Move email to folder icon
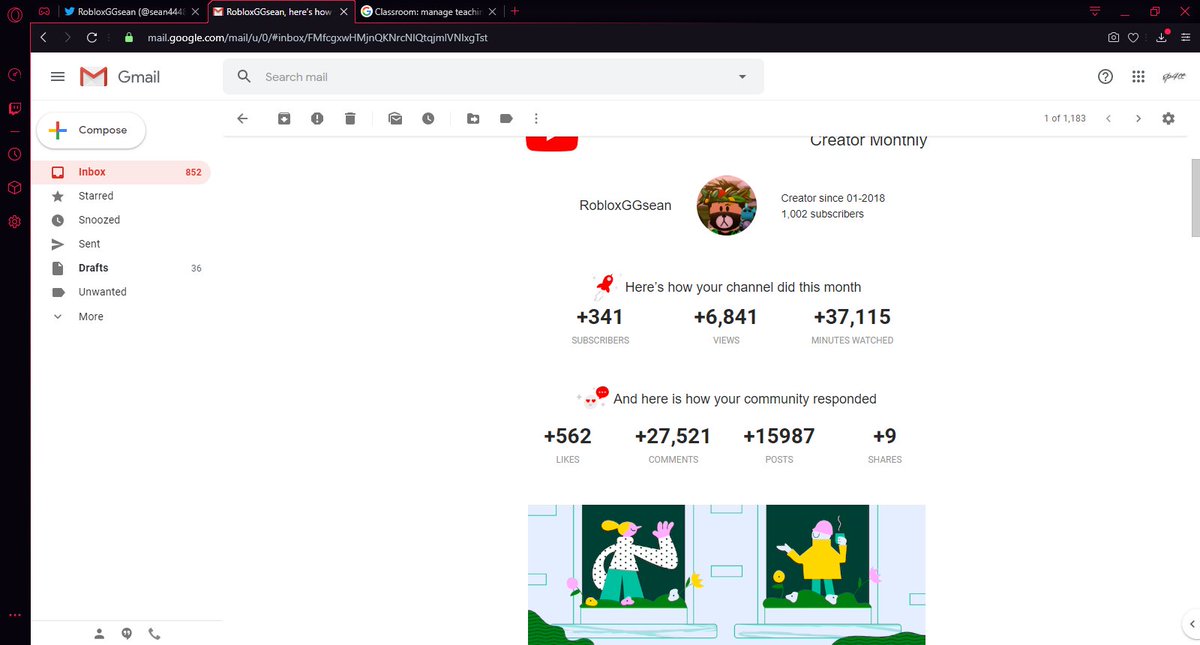Screen dimensions: 1200x645 (x=473, y=119)
